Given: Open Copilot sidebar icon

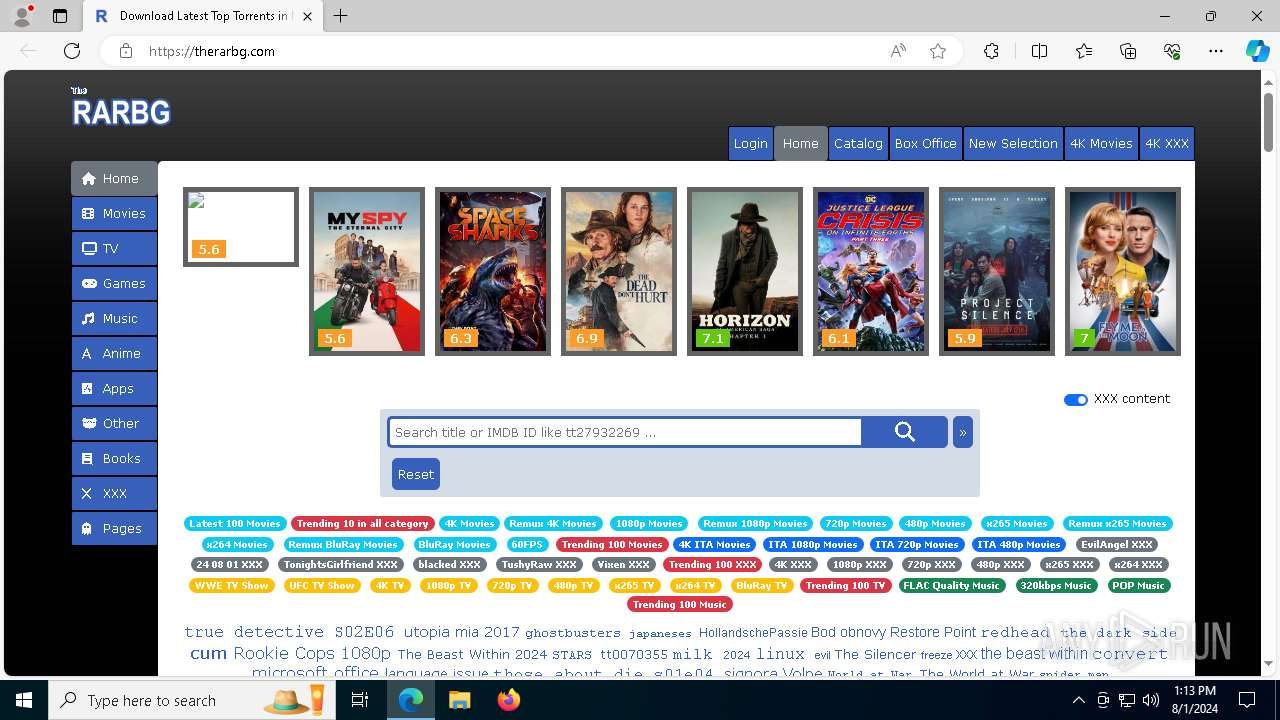Looking at the screenshot, I should pos(1257,51).
